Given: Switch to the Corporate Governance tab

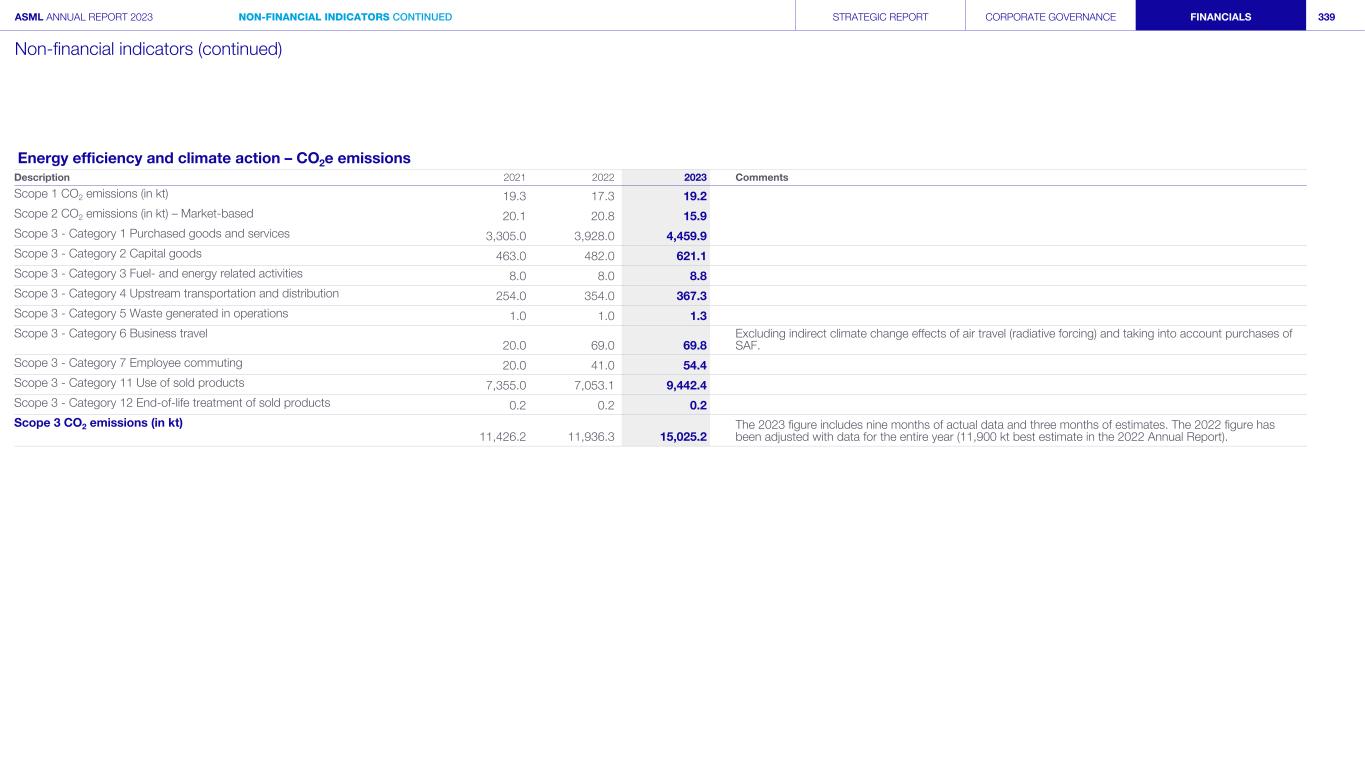Looking at the screenshot, I should 1050,17.
